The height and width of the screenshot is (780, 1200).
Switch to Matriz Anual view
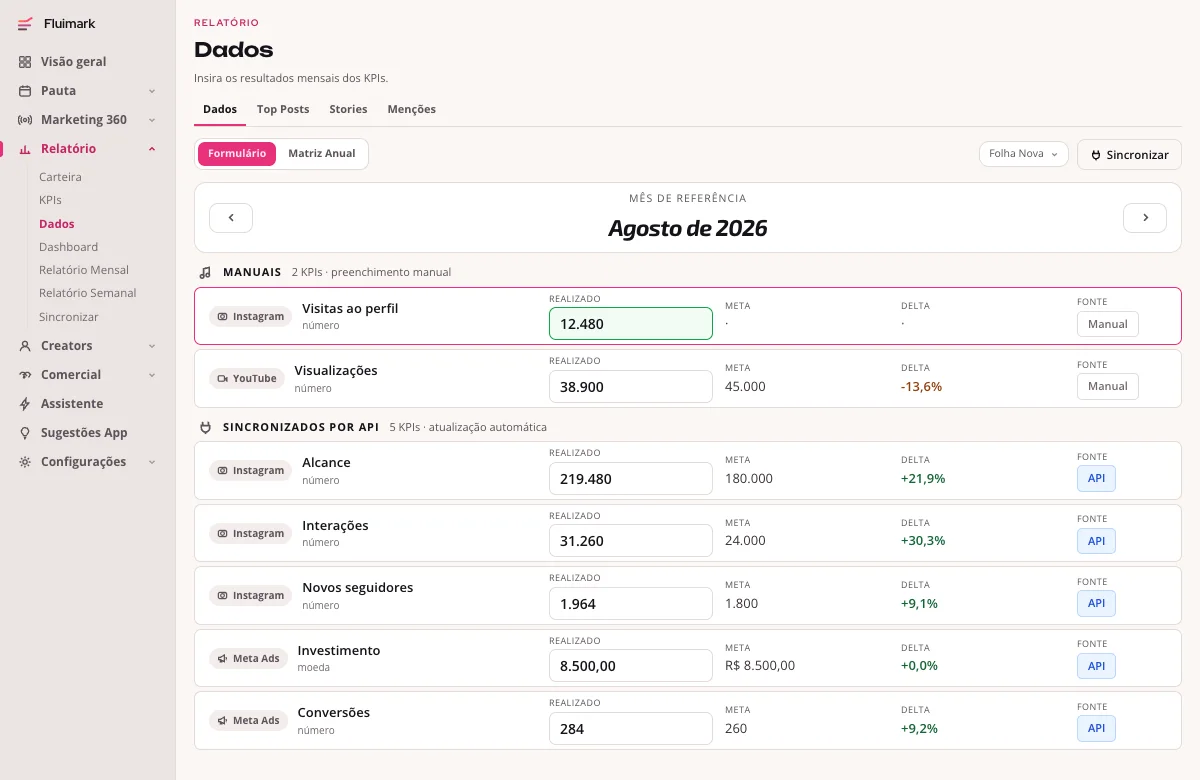(x=322, y=154)
